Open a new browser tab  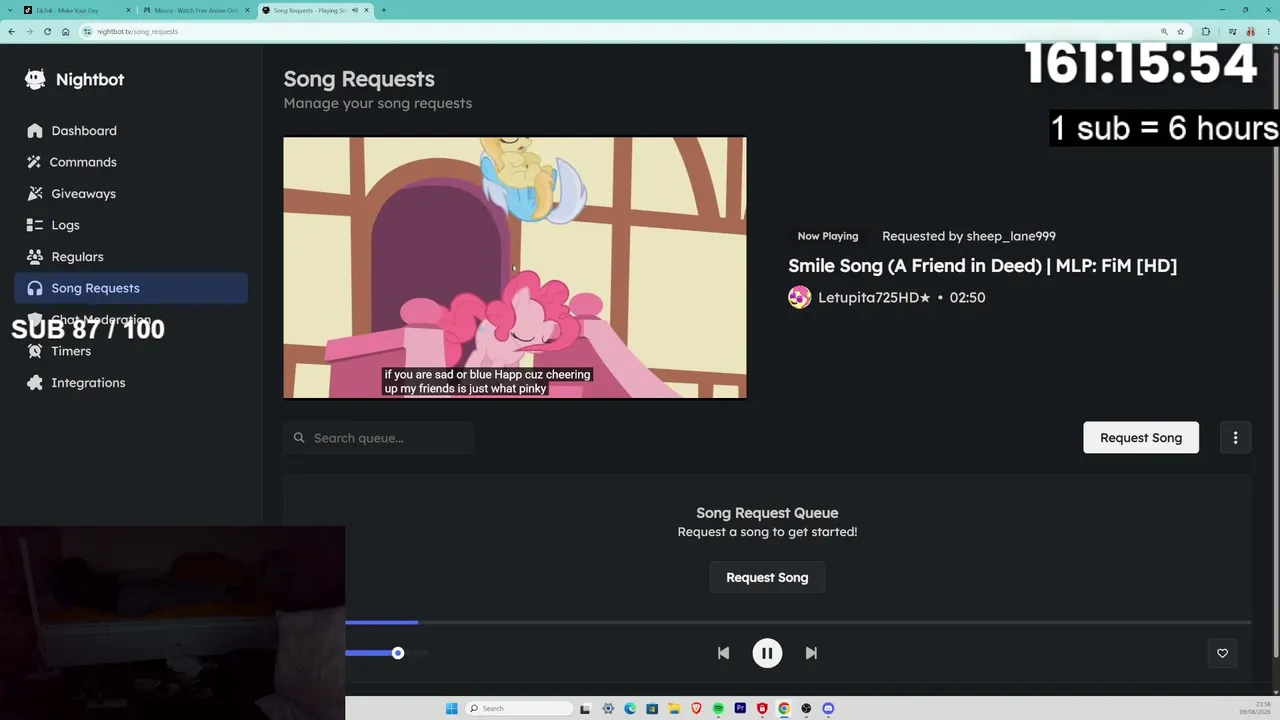pyautogui.click(x=384, y=10)
